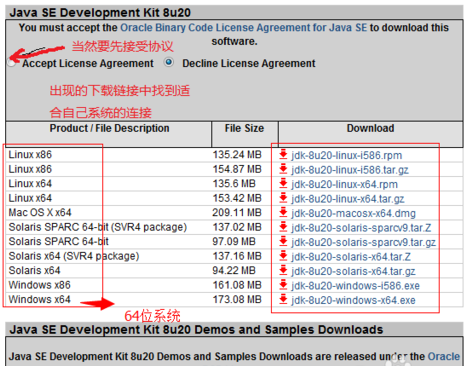This screenshot has height=366, width=468.
Task: Click the Windows x64 row label
Action: (39, 299)
